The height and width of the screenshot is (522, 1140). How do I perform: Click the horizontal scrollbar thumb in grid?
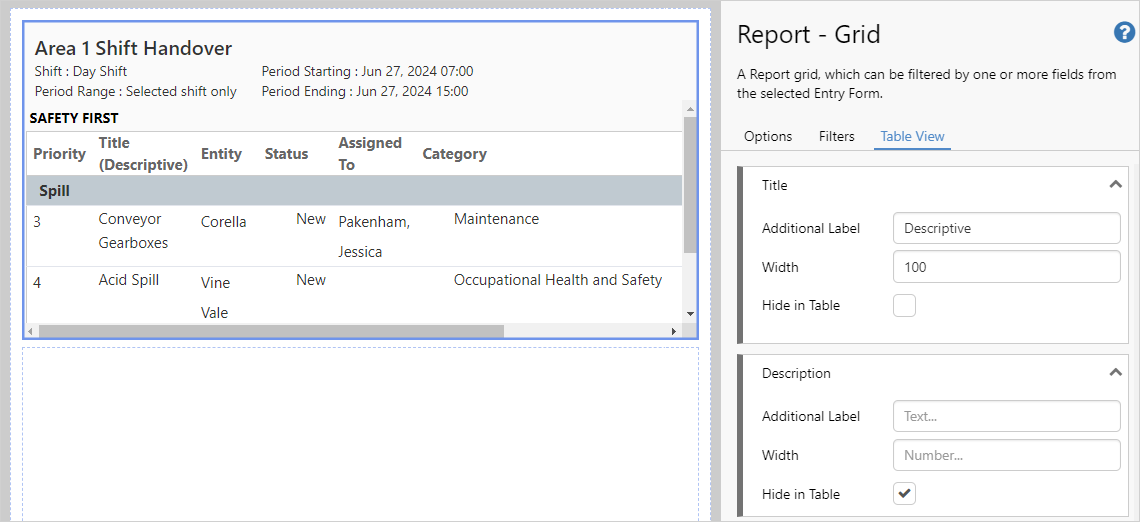[x=270, y=331]
